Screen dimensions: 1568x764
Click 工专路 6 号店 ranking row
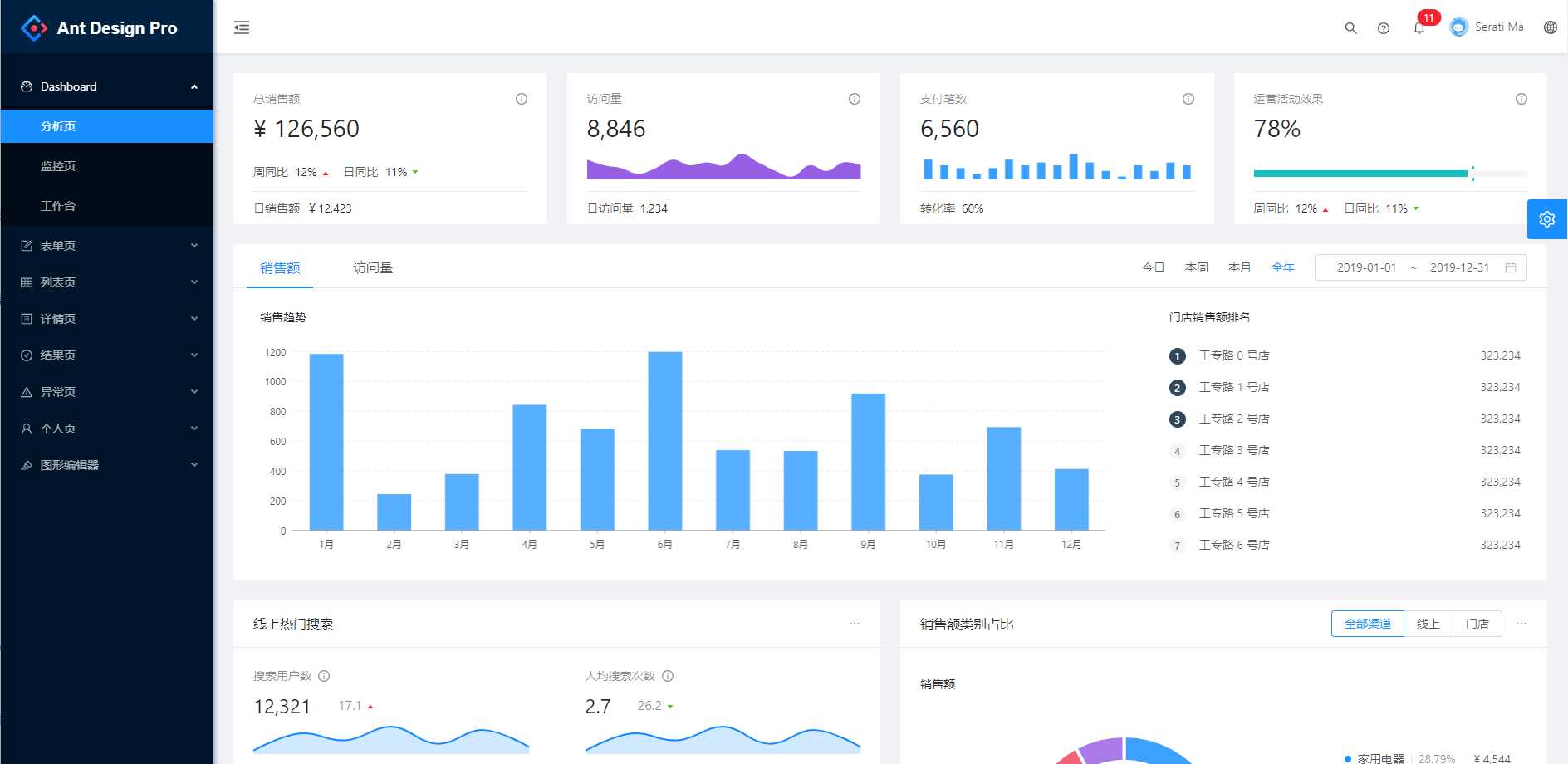coord(1345,545)
